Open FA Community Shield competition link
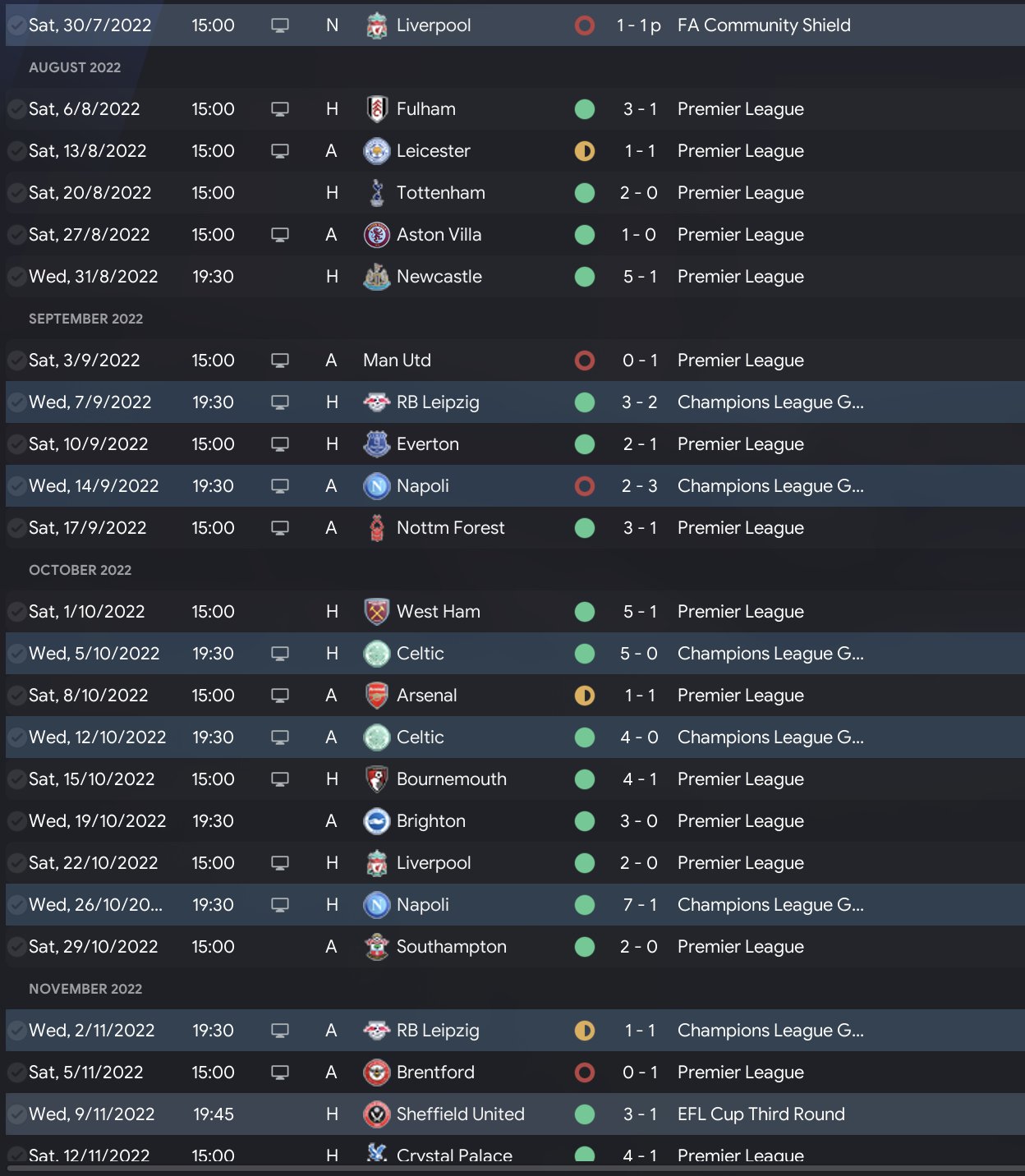 coord(764,25)
